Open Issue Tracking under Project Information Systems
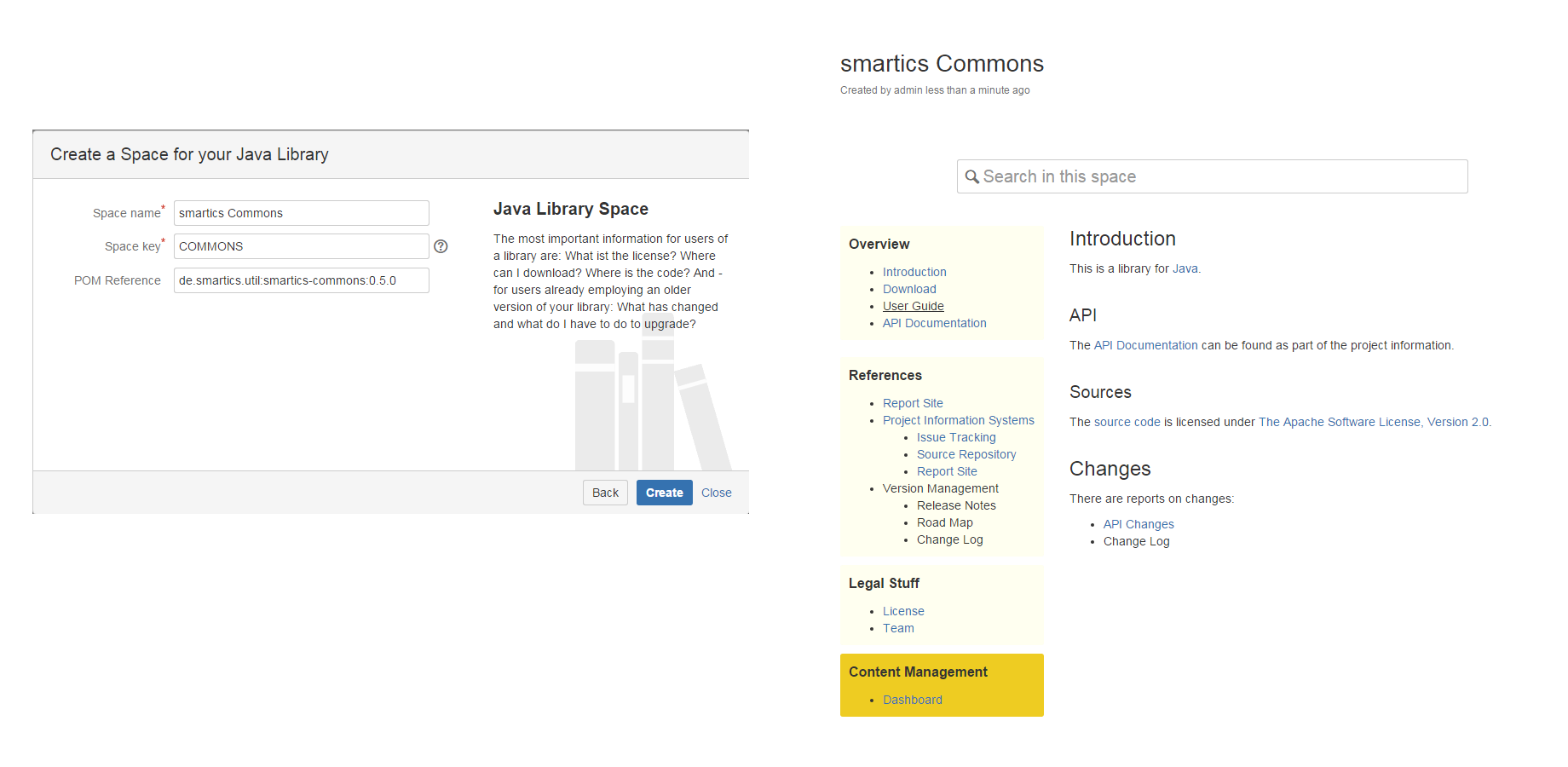Image resolution: width=1568 pixels, height=767 pixels. (955, 437)
